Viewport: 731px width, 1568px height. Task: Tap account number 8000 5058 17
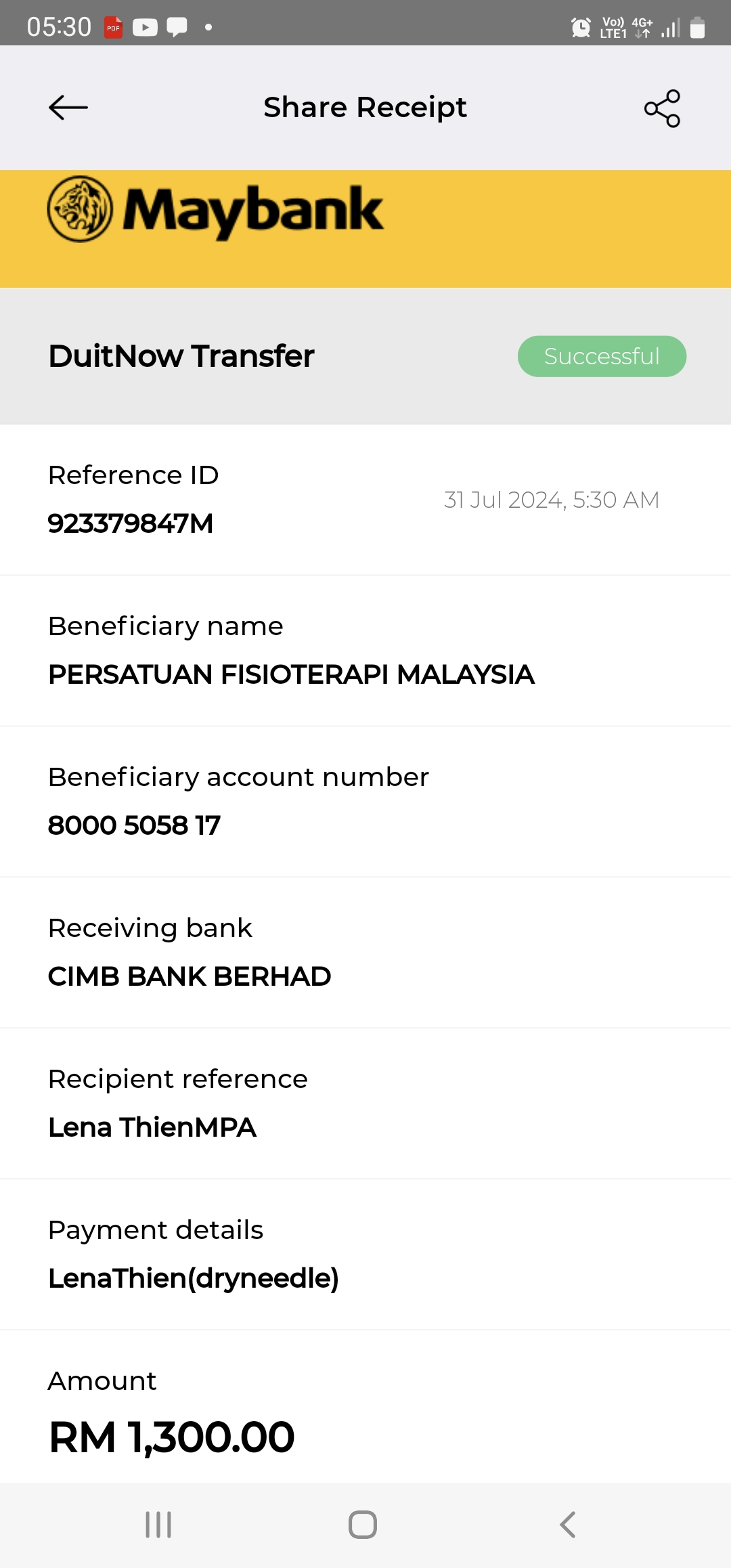coord(134,825)
